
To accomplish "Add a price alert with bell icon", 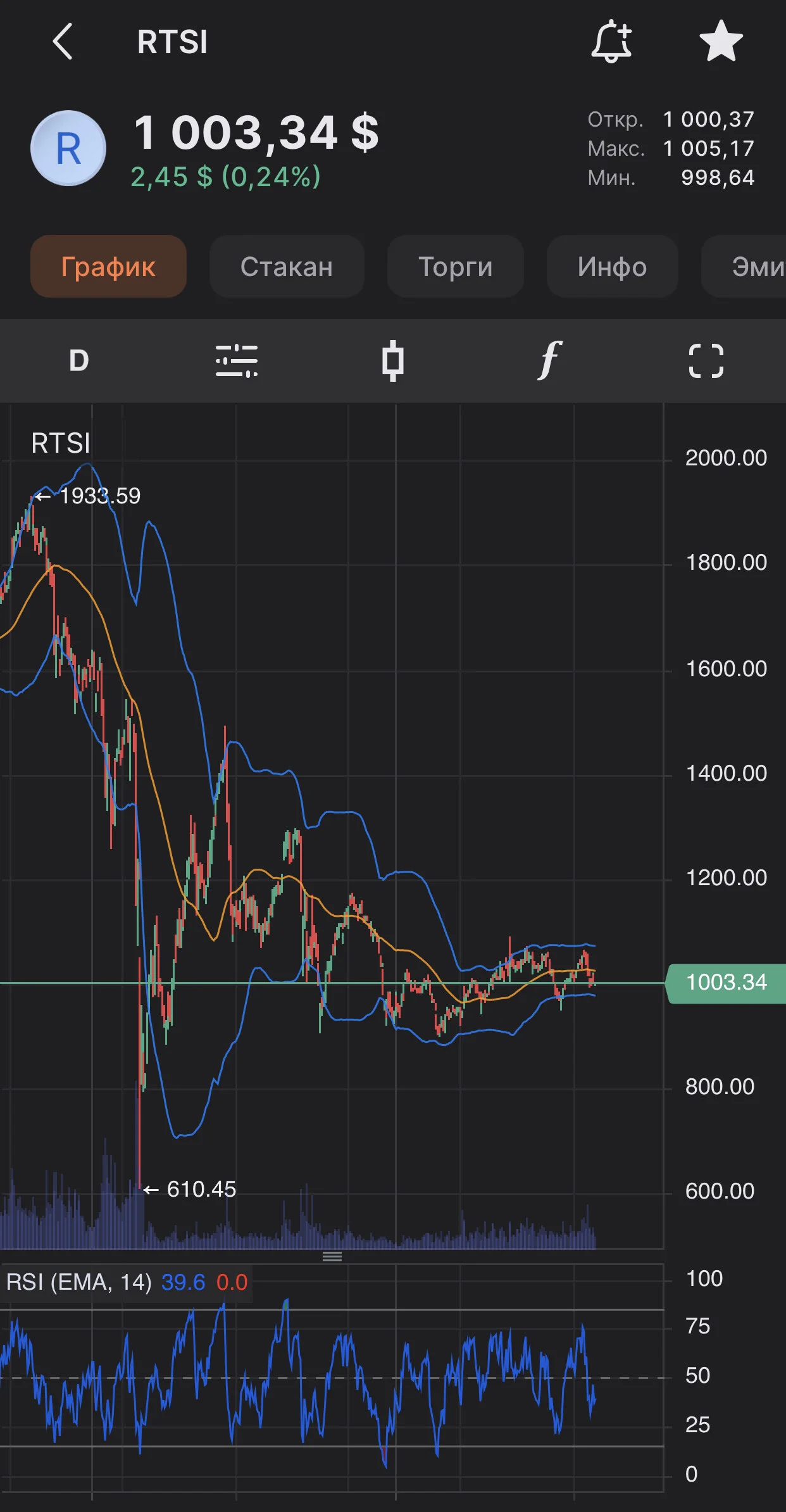I will pyautogui.click(x=611, y=41).
